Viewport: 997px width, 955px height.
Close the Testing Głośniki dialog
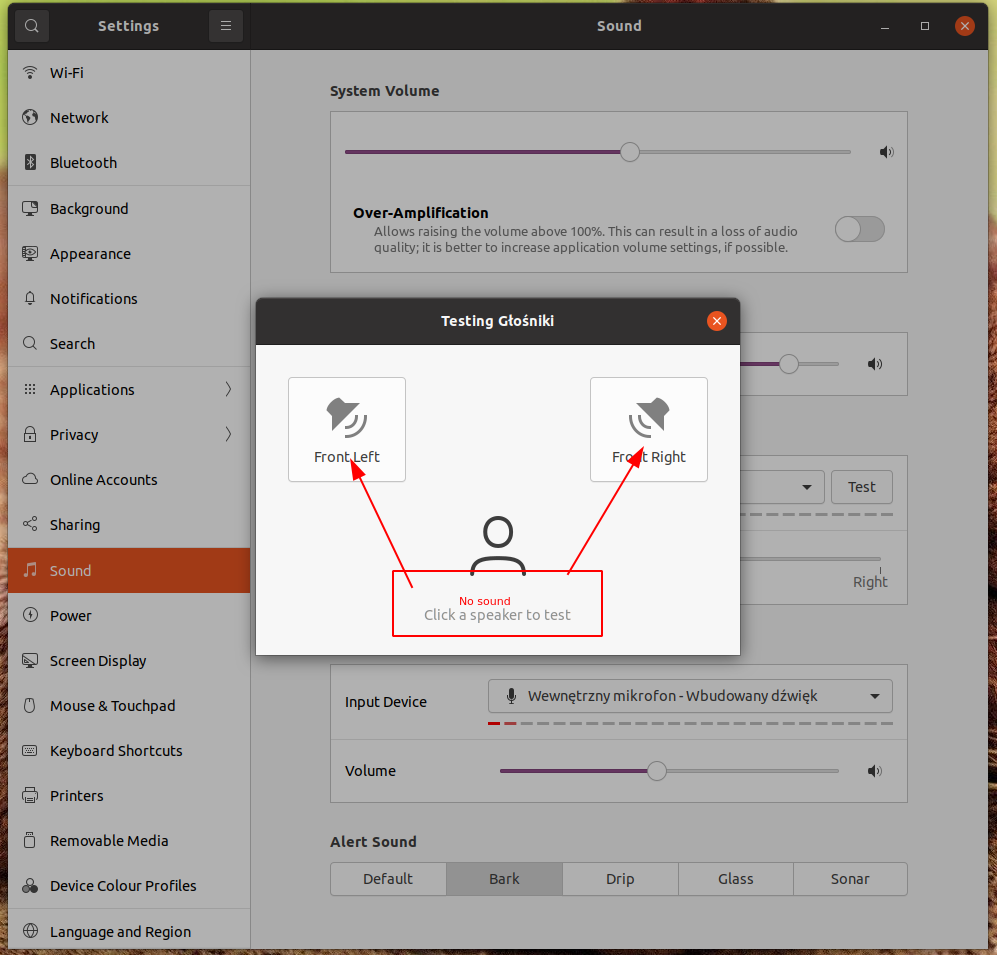[716, 321]
